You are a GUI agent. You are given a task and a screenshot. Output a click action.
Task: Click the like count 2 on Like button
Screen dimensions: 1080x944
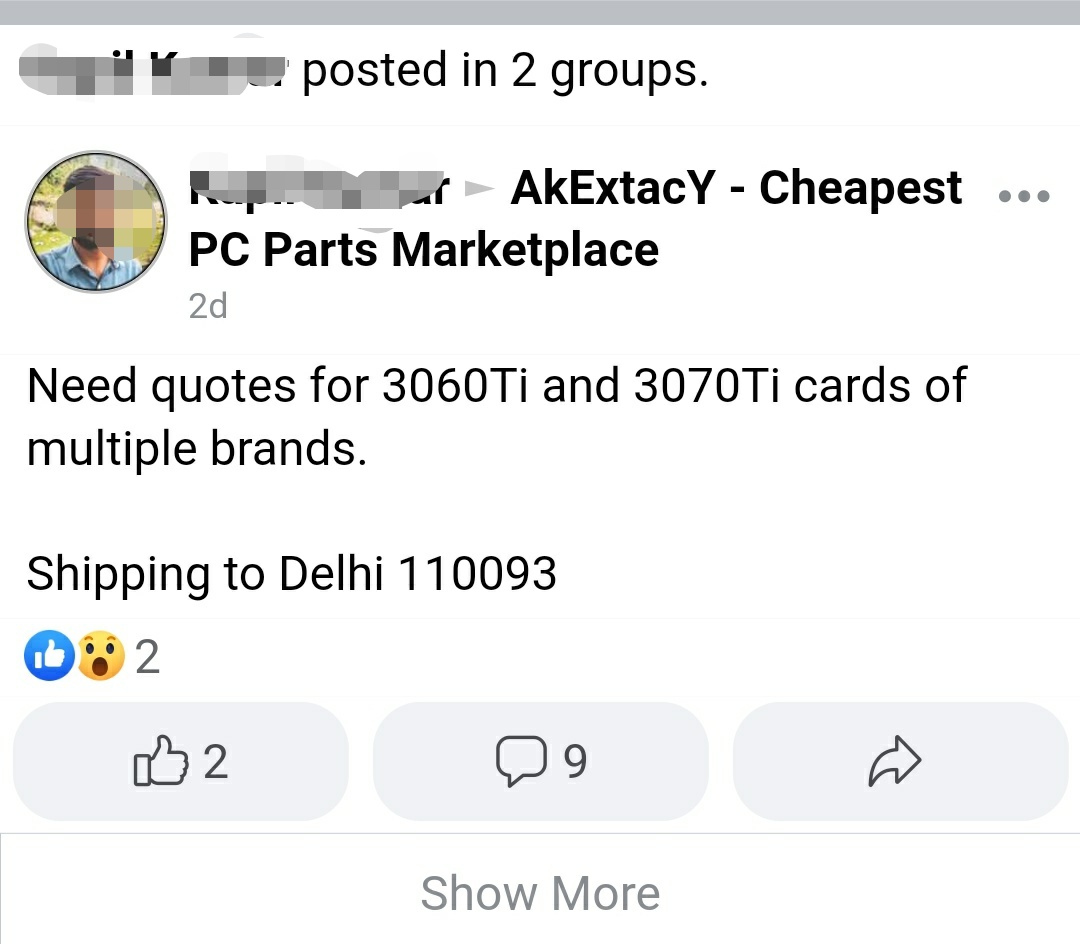click(216, 762)
